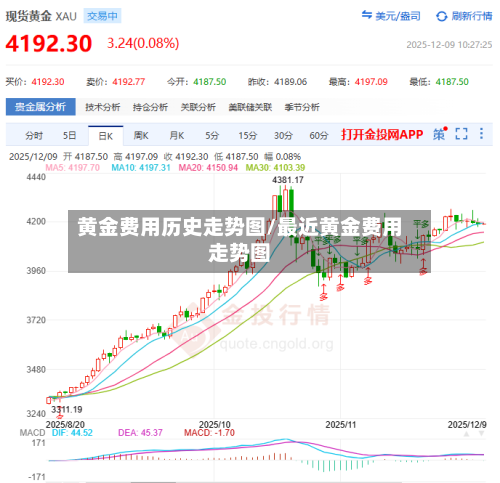The height and width of the screenshot is (483, 500).
Task: Click the DIF: 44.52 indicator label
Action: coord(72,433)
